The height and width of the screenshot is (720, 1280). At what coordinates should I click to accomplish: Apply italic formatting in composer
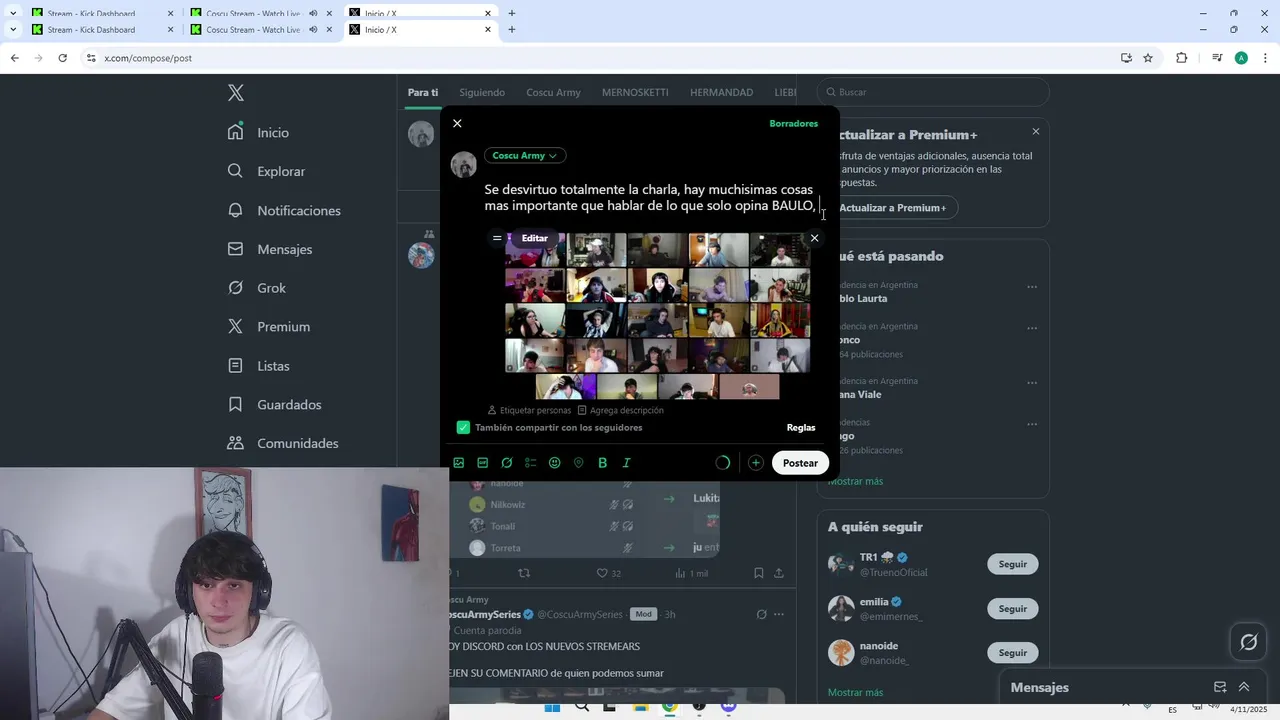coord(627,463)
